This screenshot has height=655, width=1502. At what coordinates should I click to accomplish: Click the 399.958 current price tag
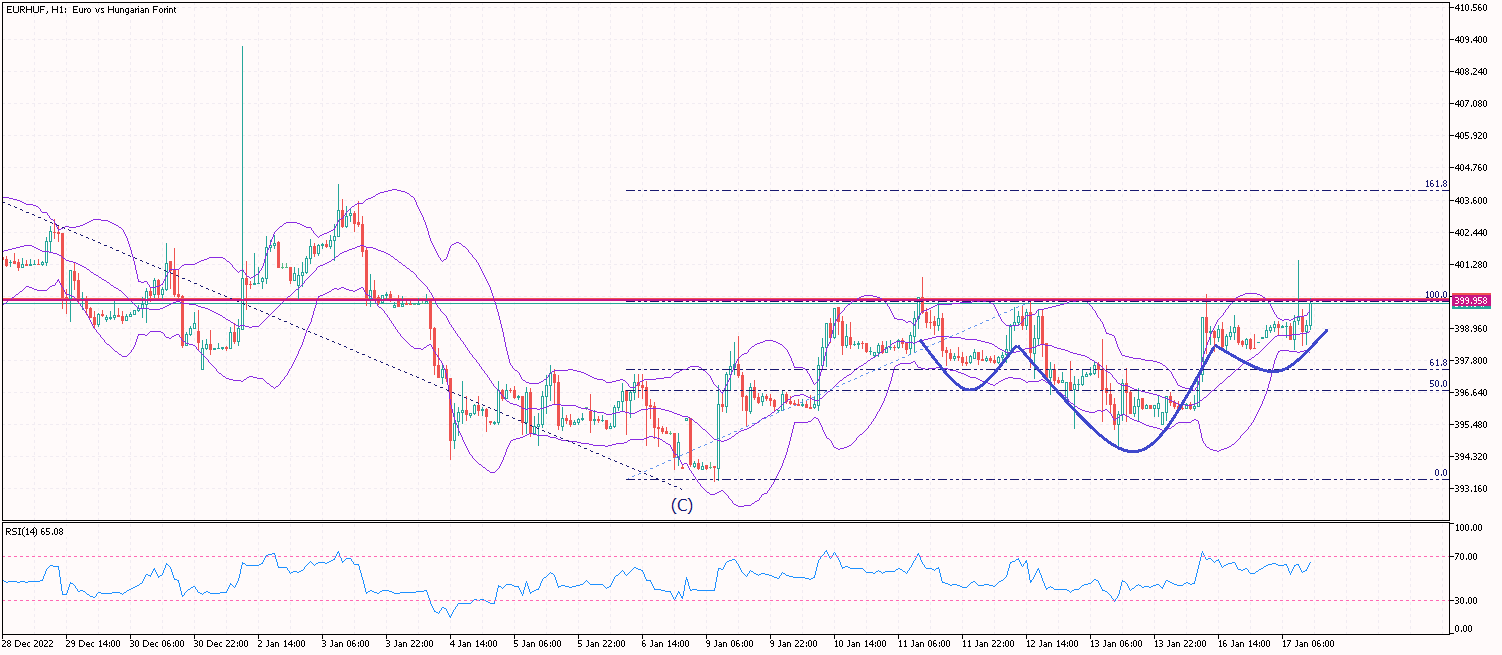point(1471,300)
